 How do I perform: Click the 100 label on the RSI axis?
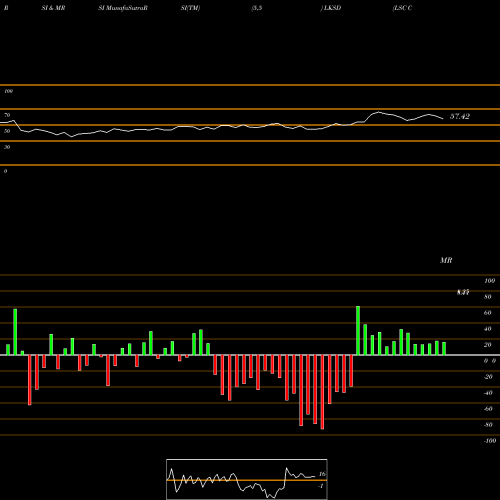[8, 91]
